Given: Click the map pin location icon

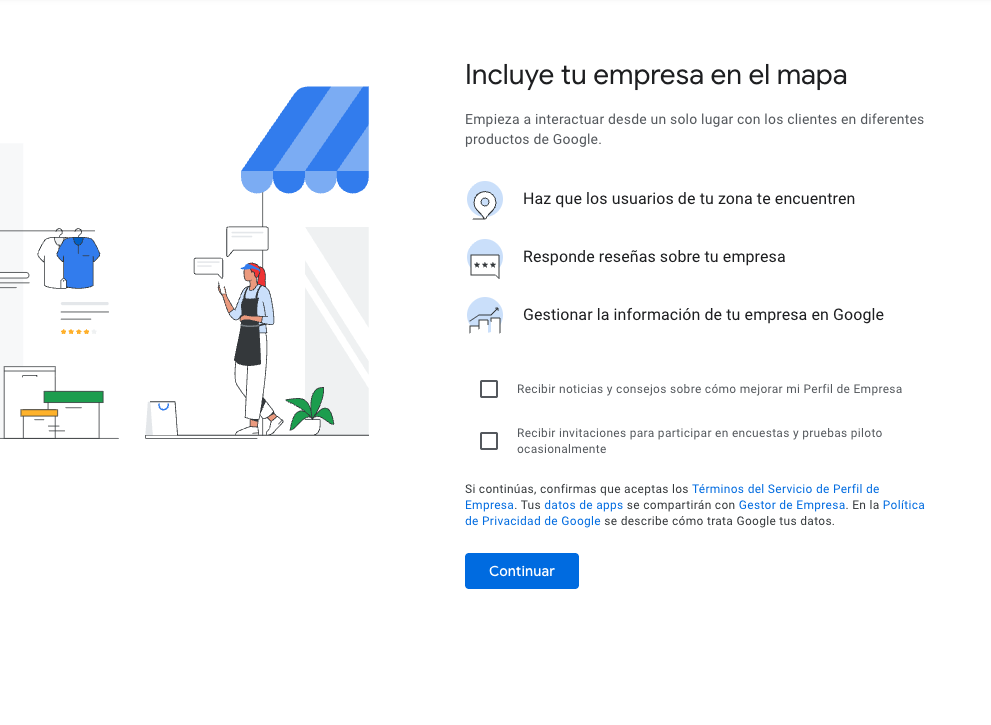Looking at the screenshot, I should coord(485,200).
